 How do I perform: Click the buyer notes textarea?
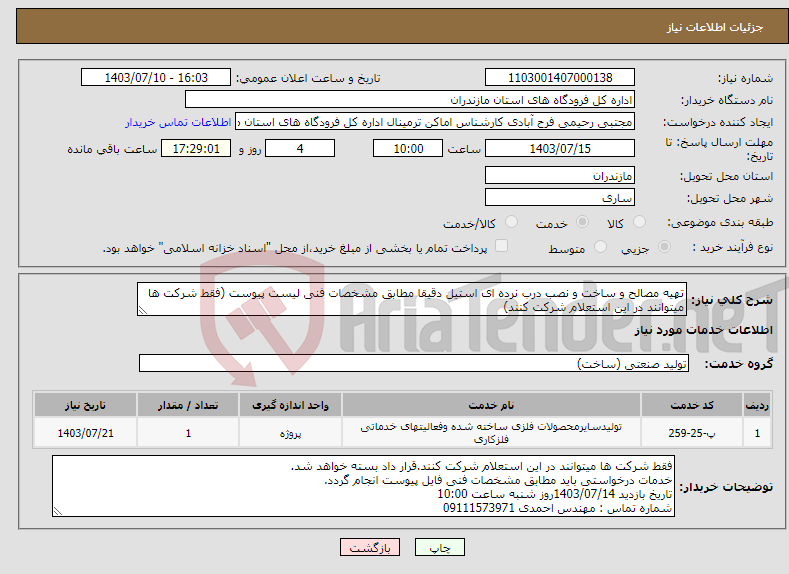[x=363, y=486]
